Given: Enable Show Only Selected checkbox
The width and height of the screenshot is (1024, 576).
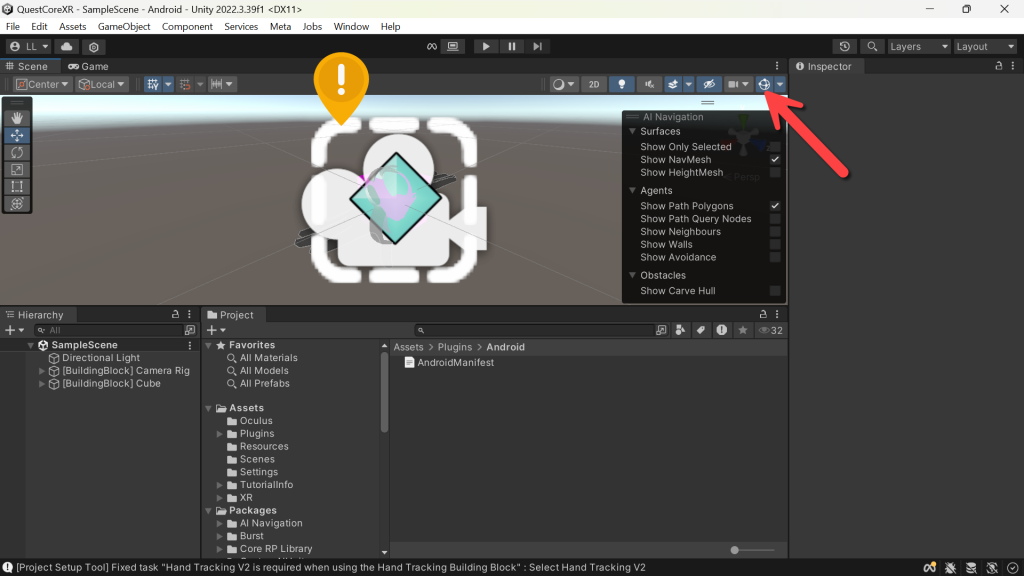Looking at the screenshot, I should [x=775, y=147].
